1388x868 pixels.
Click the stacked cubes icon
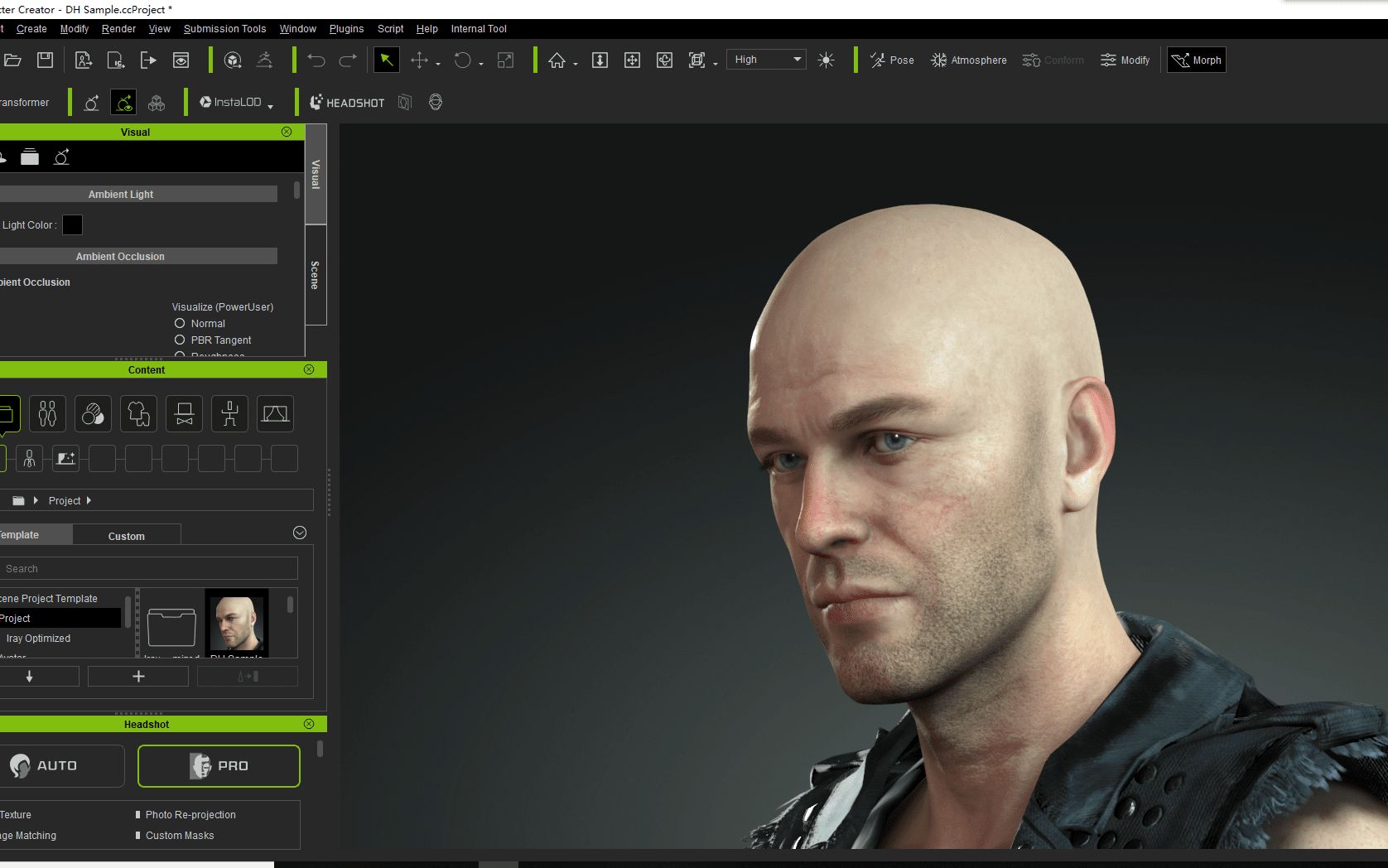(156, 103)
